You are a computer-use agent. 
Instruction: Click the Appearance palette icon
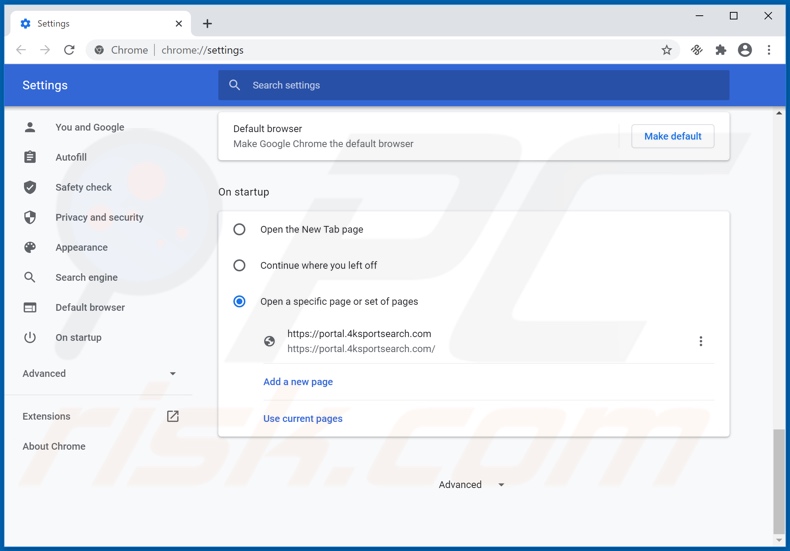tap(30, 247)
